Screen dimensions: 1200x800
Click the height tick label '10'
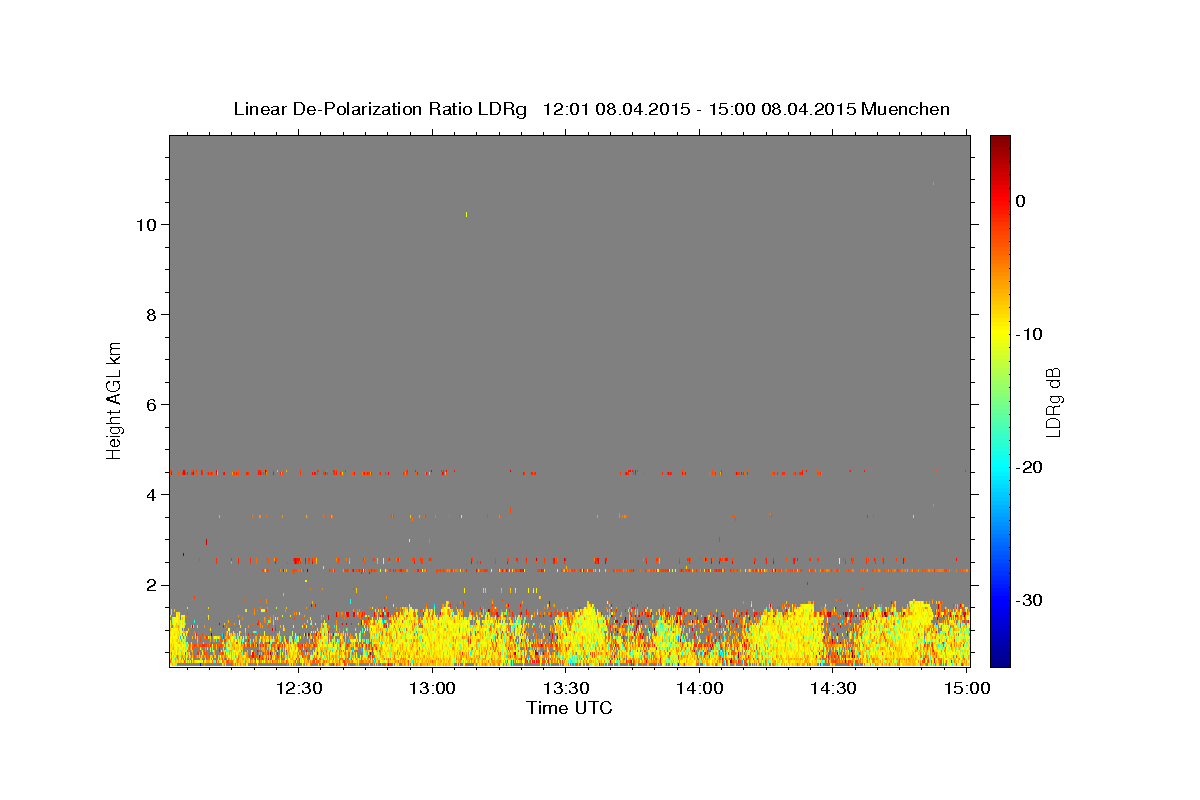(146, 224)
